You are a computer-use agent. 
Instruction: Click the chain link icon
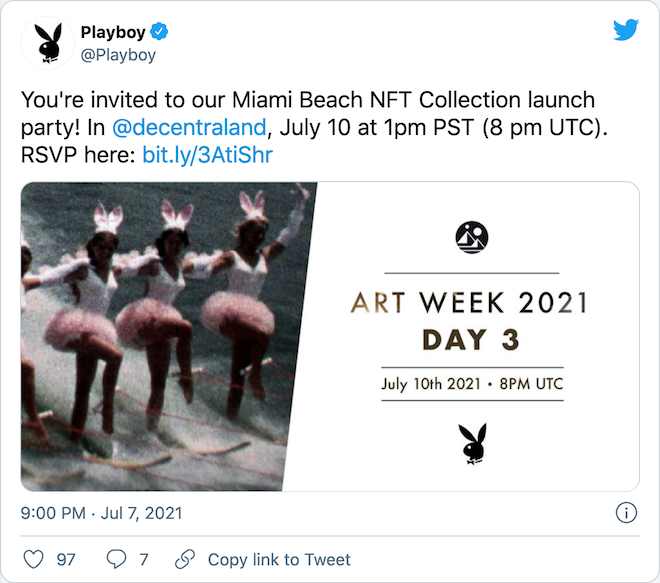click(185, 559)
